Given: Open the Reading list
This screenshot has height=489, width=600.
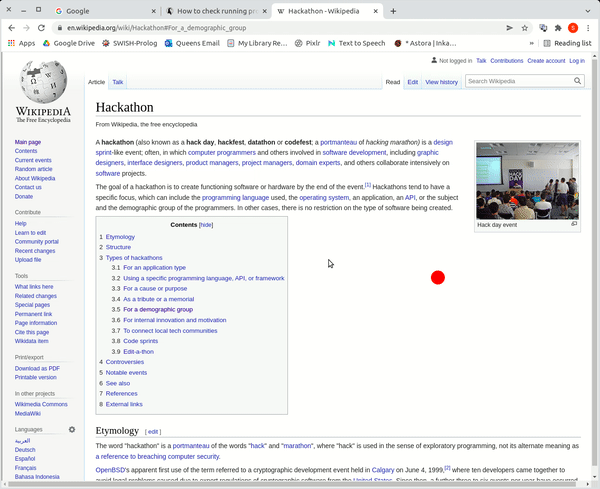Looking at the screenshot, I should coord(567,43).
